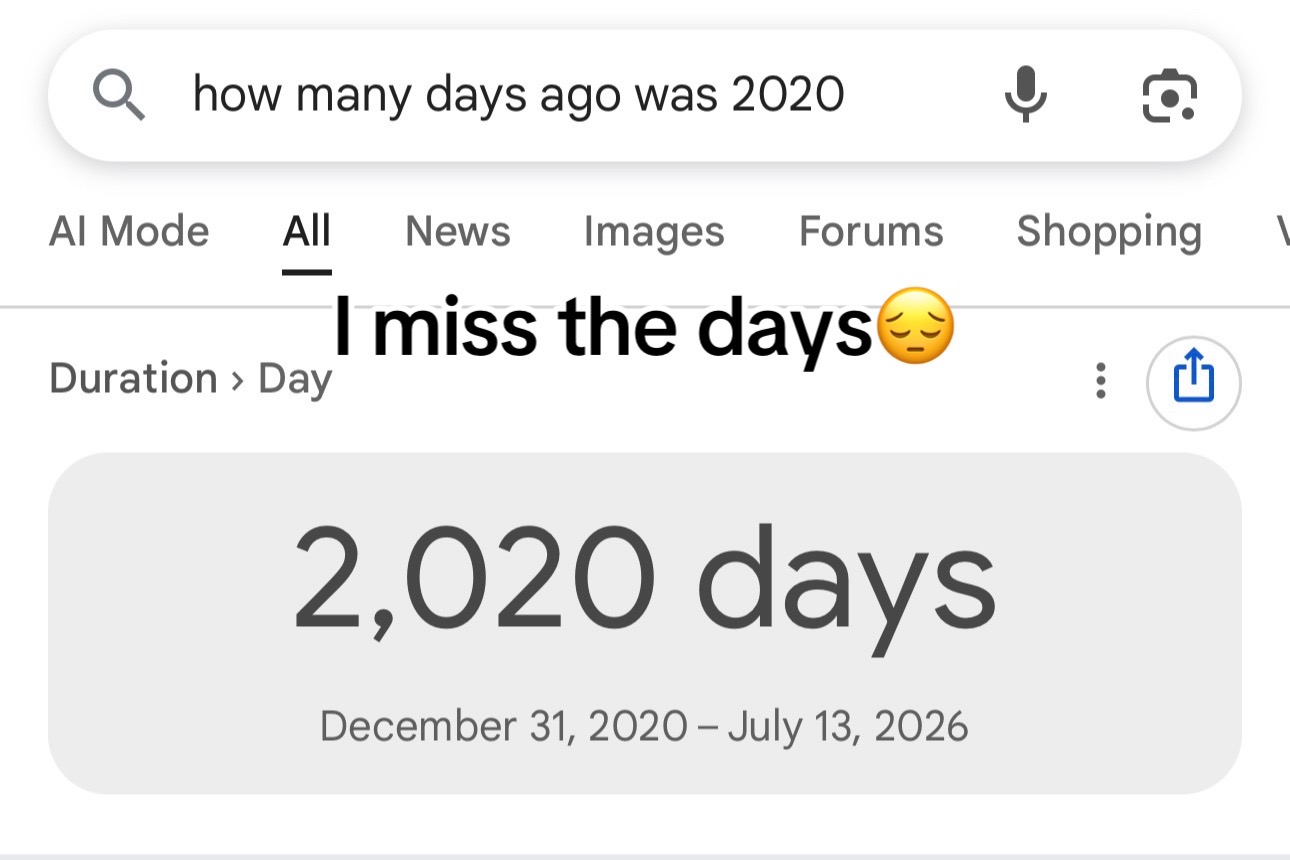Click the Day breadcrumb label
This screenshot has width=1290, height=860.
pos(295,380)
